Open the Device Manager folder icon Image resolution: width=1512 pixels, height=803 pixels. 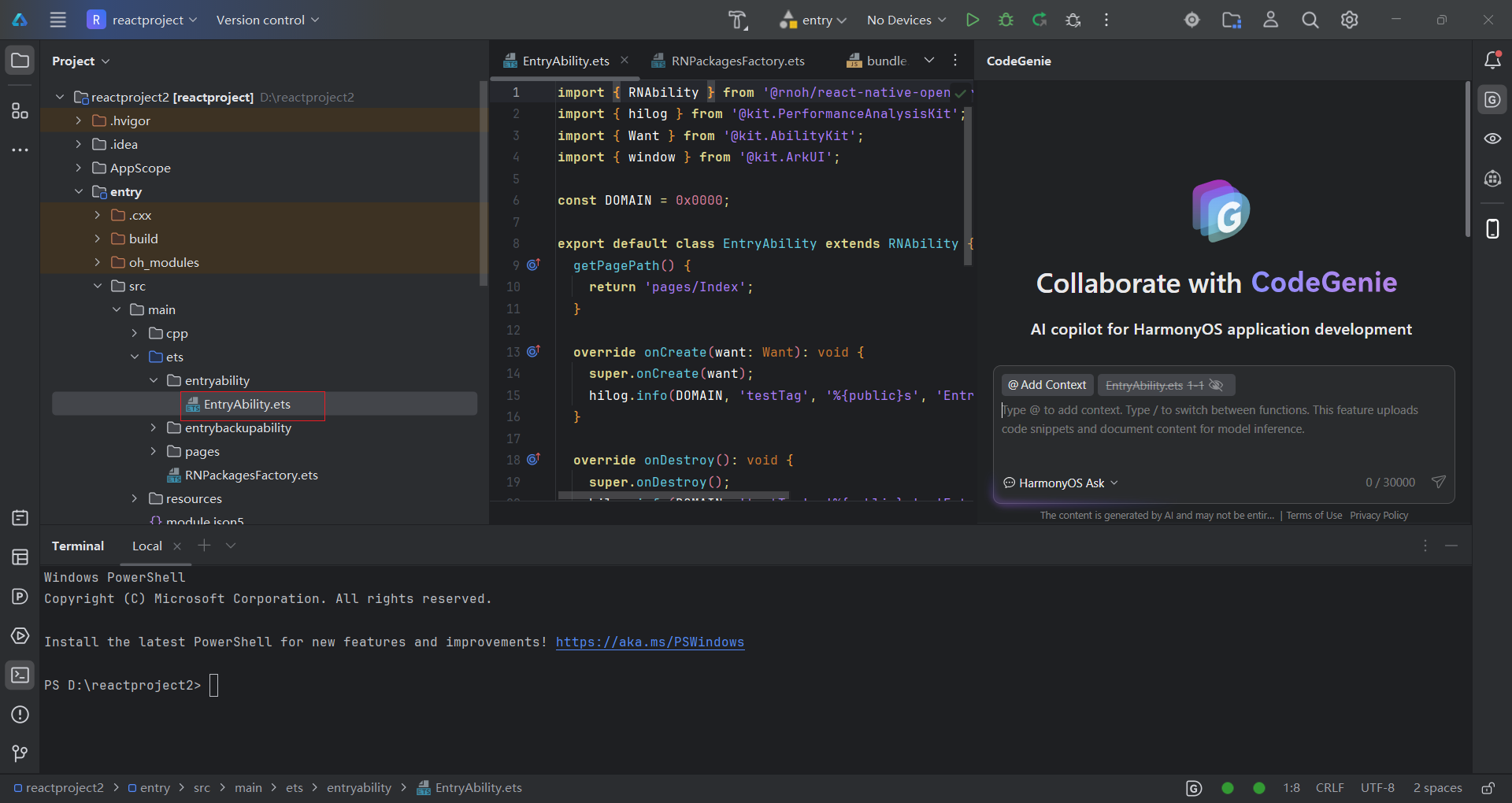coord(1232,20)
